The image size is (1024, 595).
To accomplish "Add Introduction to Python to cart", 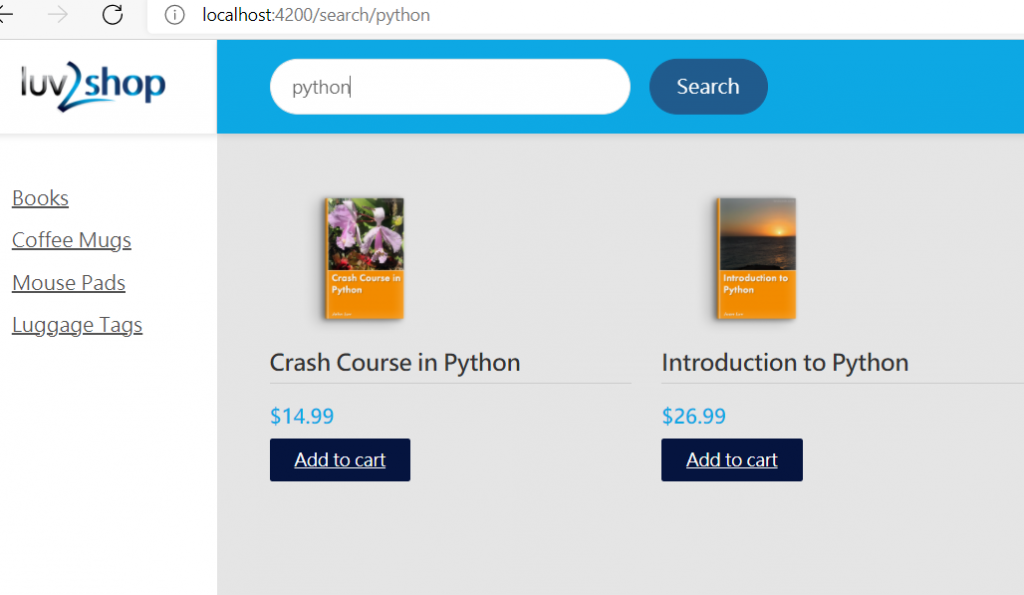I will click(732, 460).
